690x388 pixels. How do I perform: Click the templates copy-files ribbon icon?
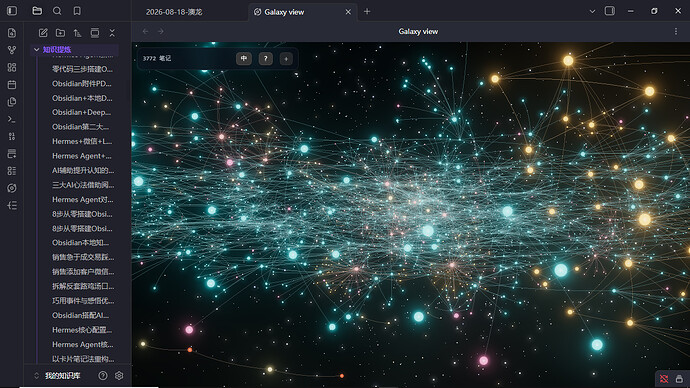(x=12, y=102)
